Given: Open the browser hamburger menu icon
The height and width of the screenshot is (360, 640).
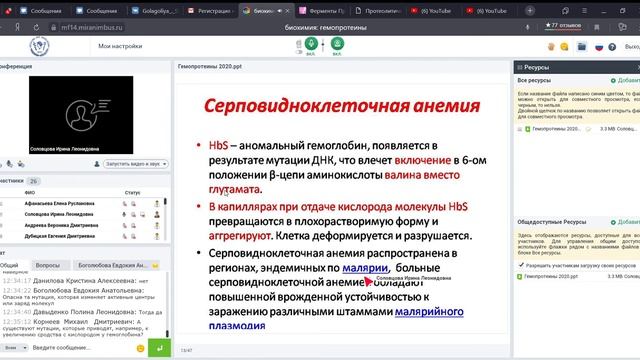Looking at the screenshot, I should [584, 11].
